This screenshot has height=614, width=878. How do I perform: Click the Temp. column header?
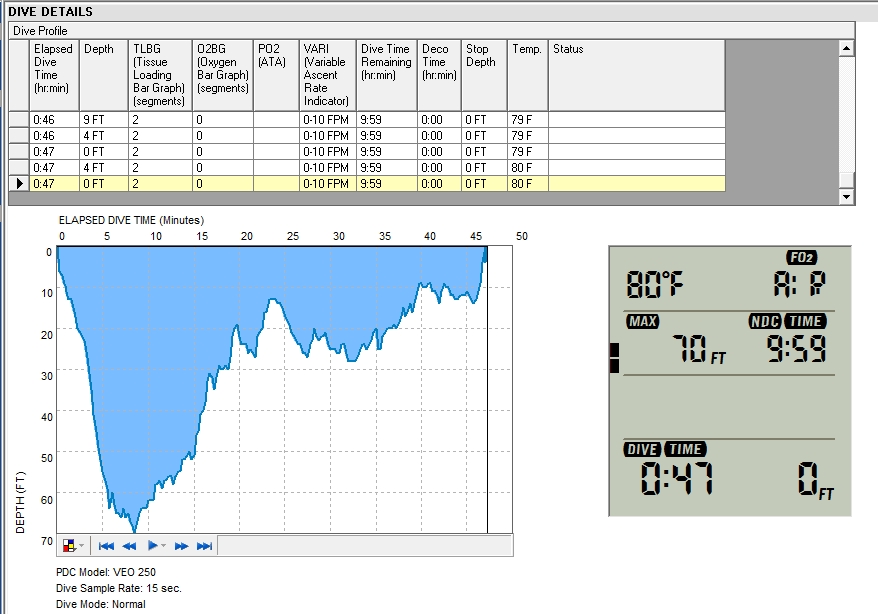(x=527, y=75)
